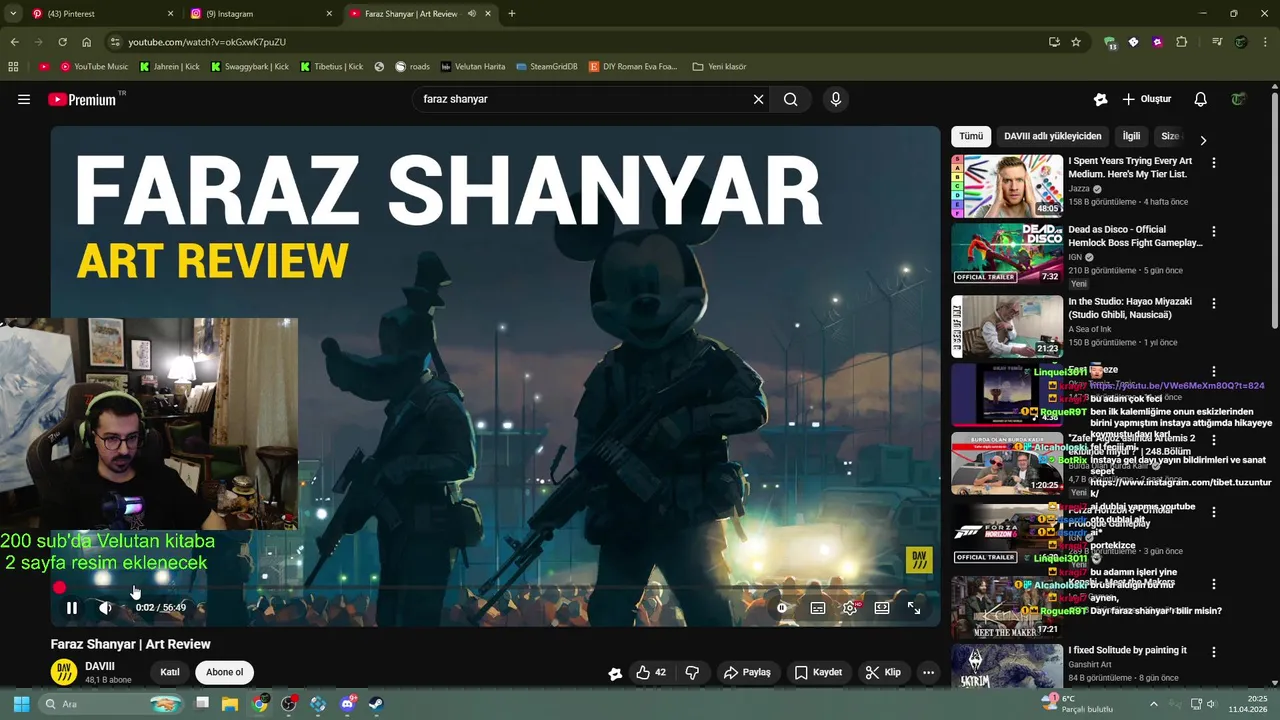
Task: Open the DAVIII channel avatar
Action: click(x=64, y=672)
